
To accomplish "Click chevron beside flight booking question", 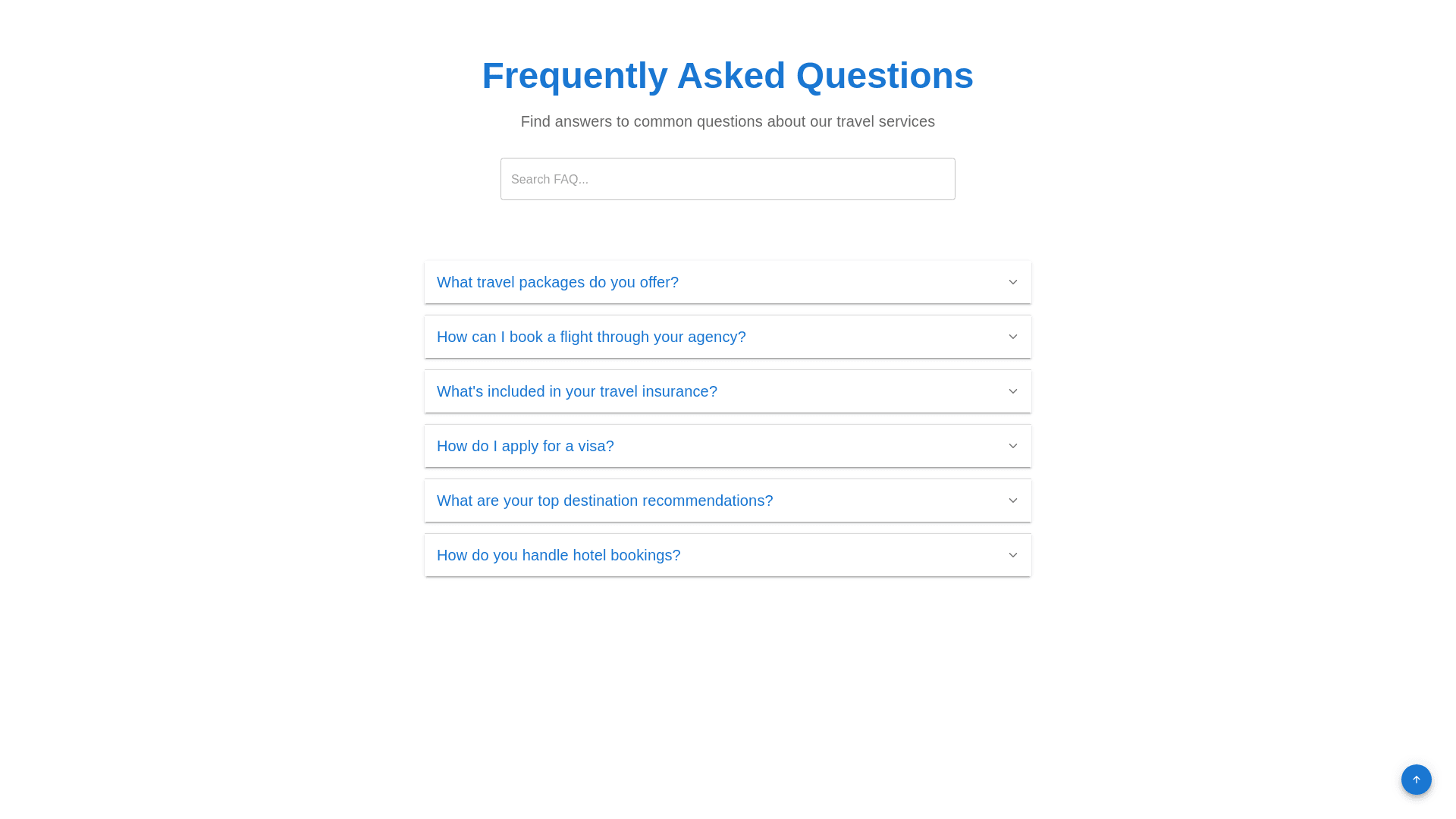I will [1012, 337].
